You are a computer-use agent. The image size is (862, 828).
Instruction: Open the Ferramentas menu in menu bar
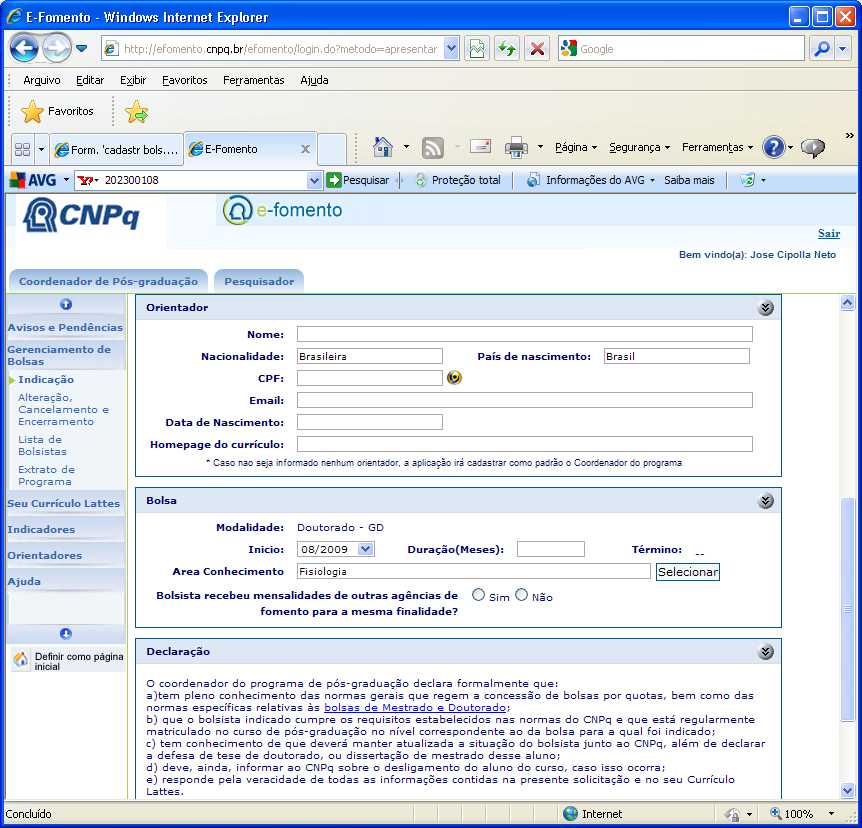(x=253, y=80)
